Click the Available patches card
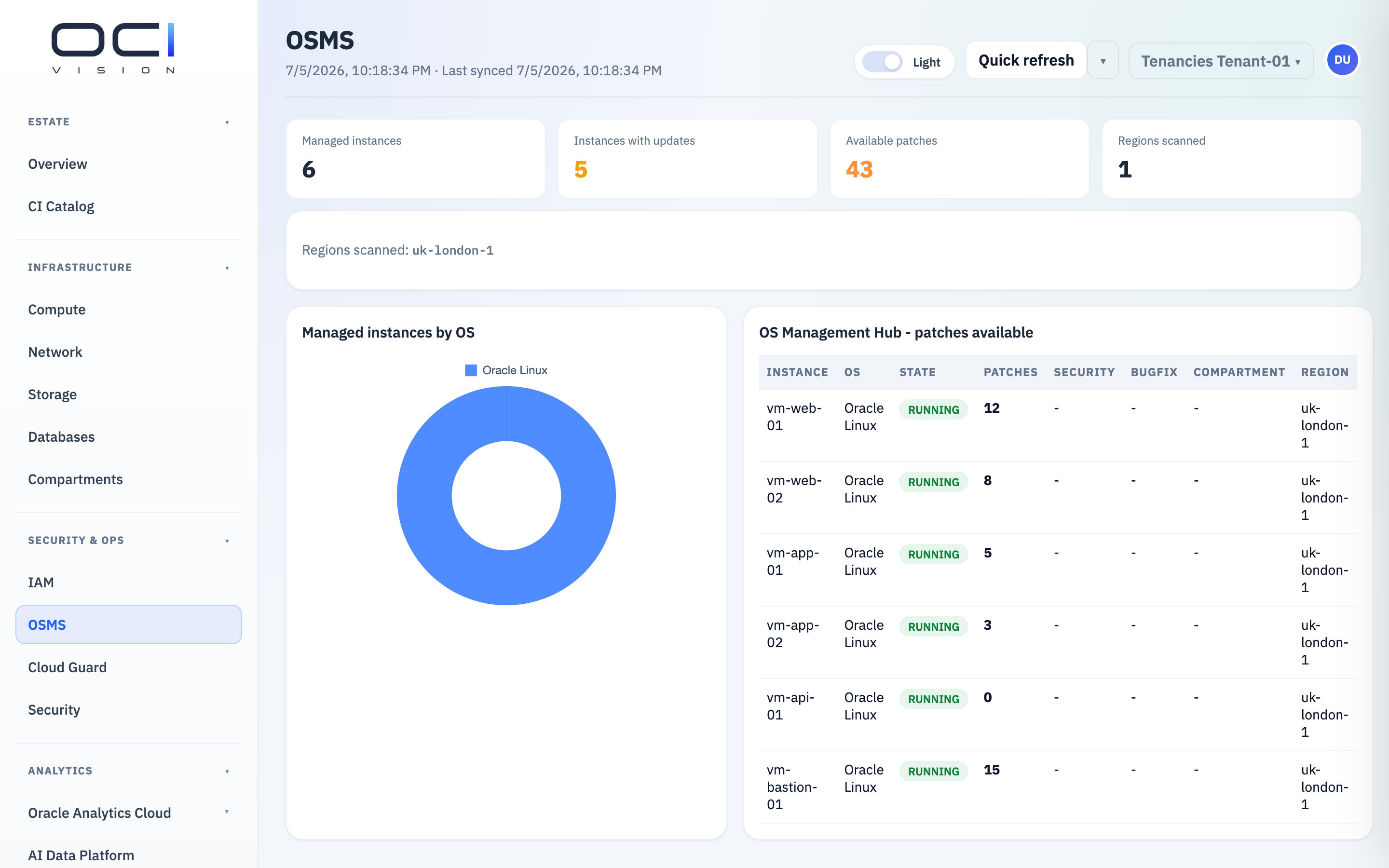Screen dimensions: 1389x868 point(960,159)
